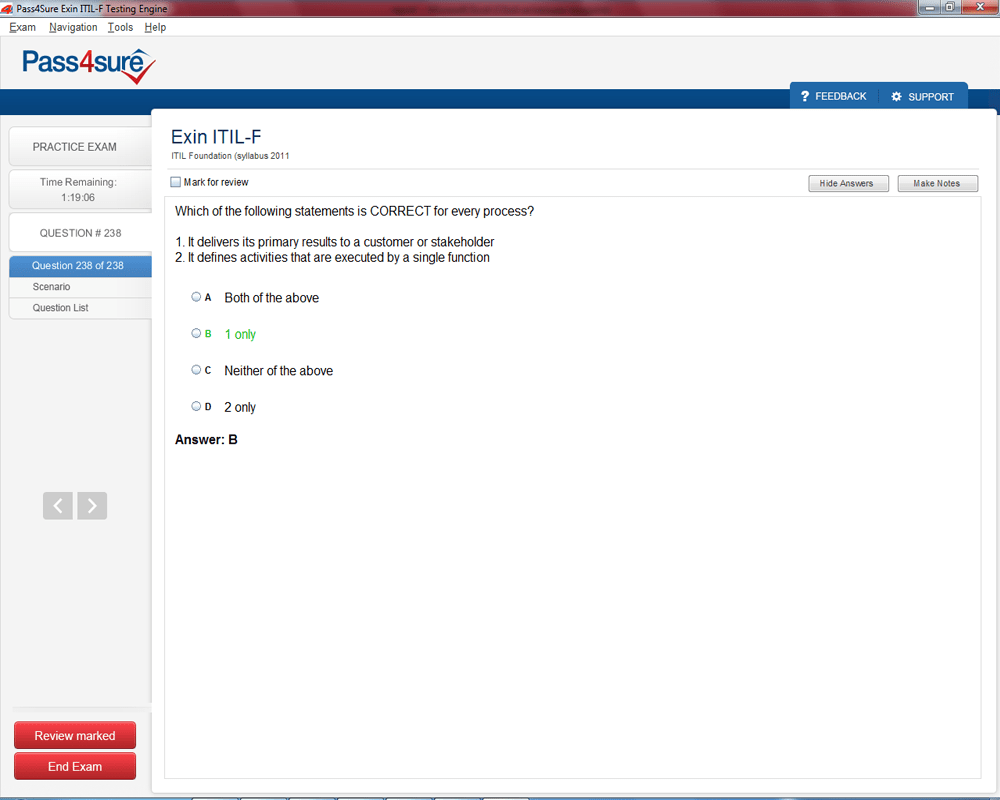This screenshot has height=800, width=1000.
Task: Click ITIL Foundation (syllabus 2011) subtitle
Action: click(x=230, y=156)
